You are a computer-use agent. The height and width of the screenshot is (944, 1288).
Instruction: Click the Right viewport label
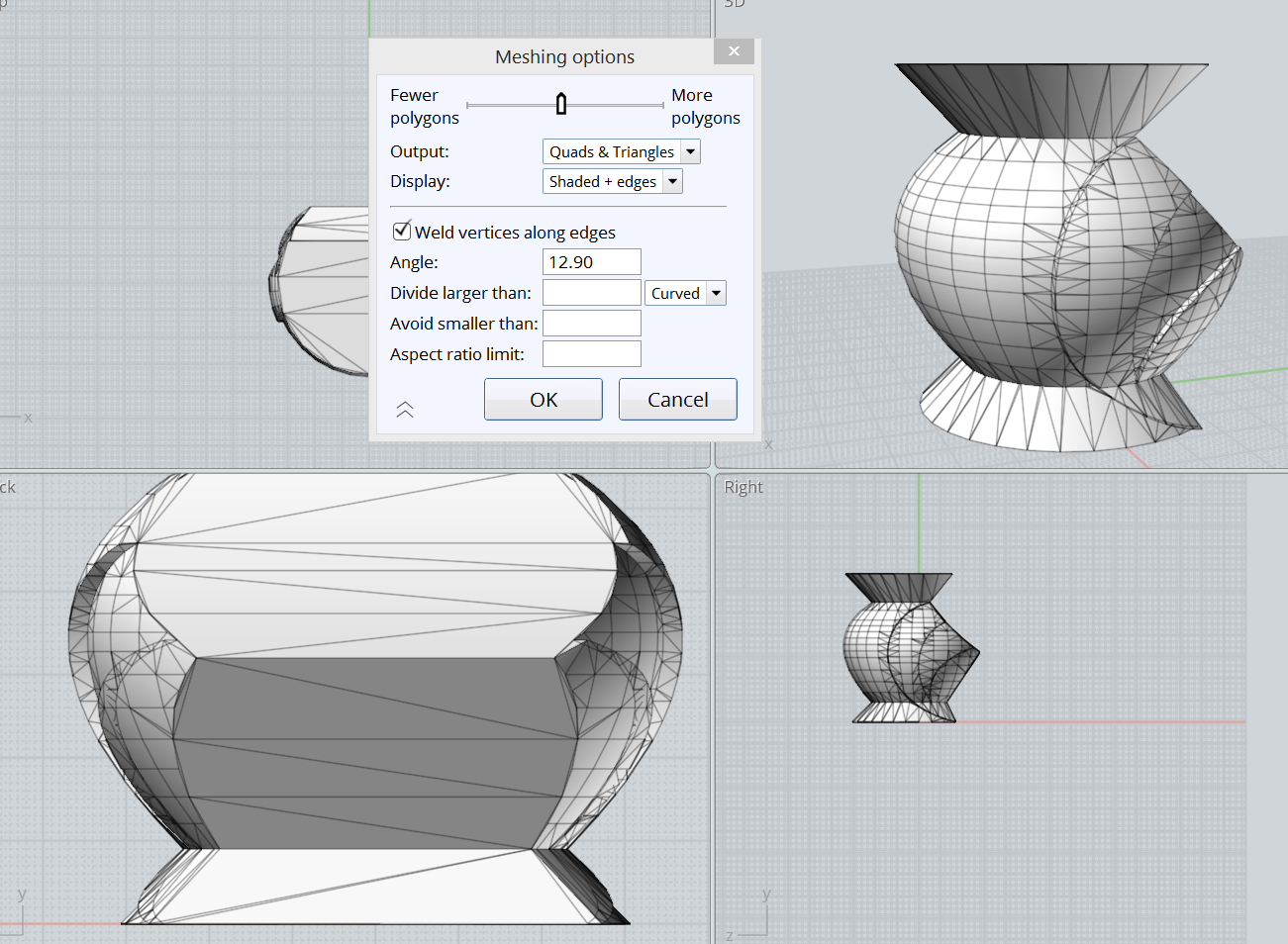coord(743,487)
